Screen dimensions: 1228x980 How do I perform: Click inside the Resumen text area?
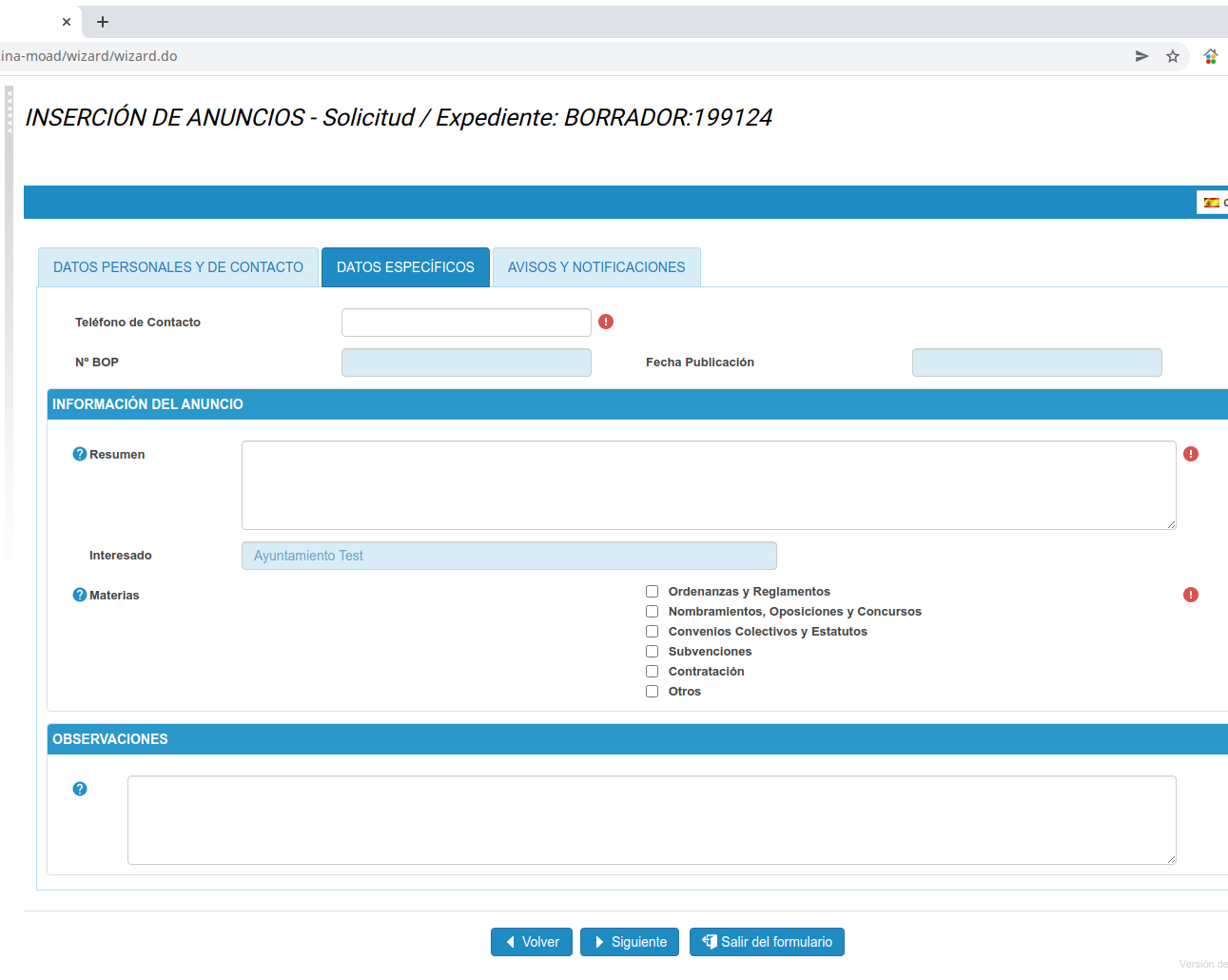[x=709, y=485]
